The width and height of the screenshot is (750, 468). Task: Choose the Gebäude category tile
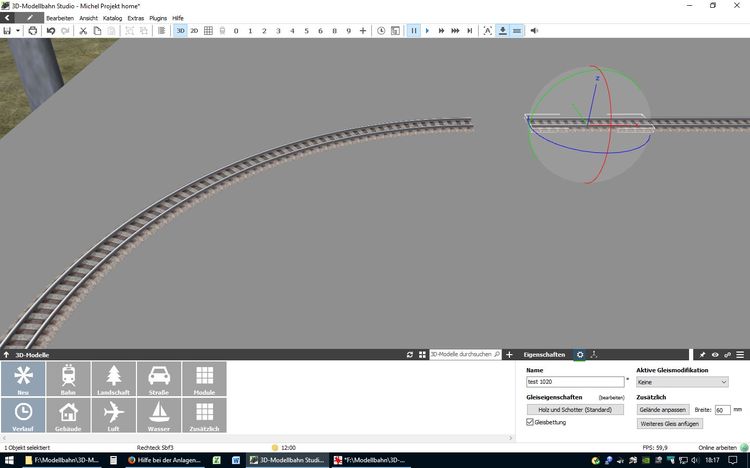pos(68,415)
